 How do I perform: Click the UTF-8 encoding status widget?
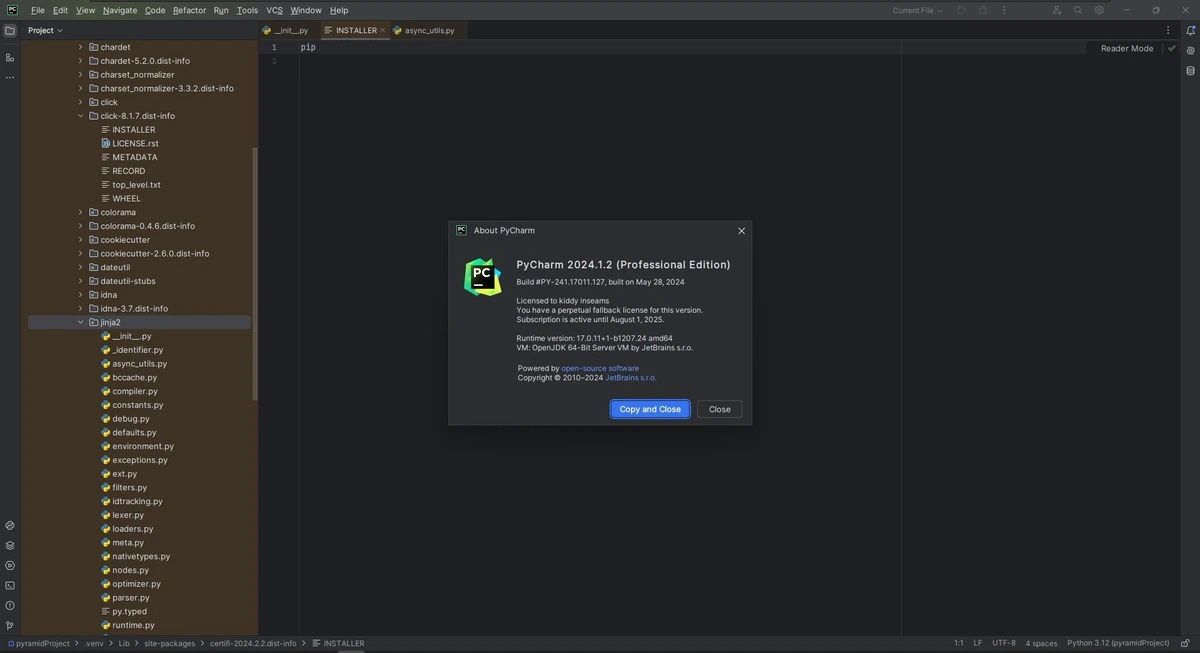coord(1004,643)
